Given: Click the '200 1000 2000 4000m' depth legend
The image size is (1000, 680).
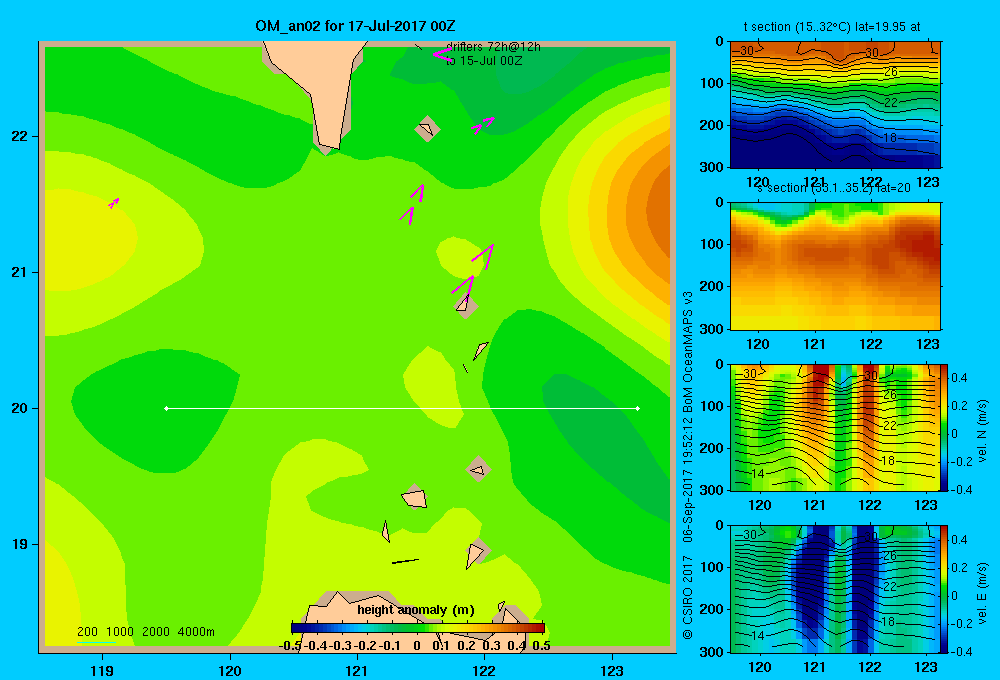Looking at the screenshot, I should [145, 632].
